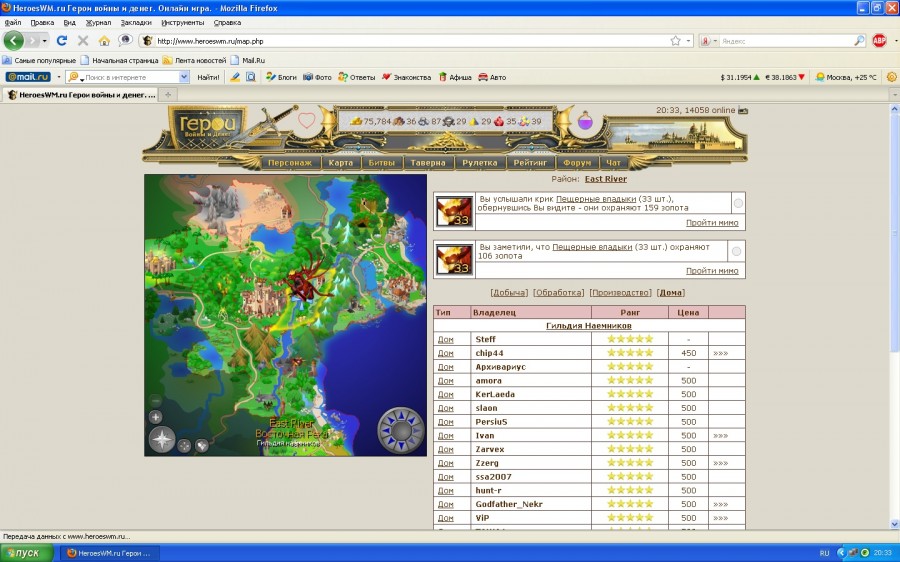This screenshot has height=562, width=900.
Task: Reload the page with the refresh icon
Action: click(62, 41)
